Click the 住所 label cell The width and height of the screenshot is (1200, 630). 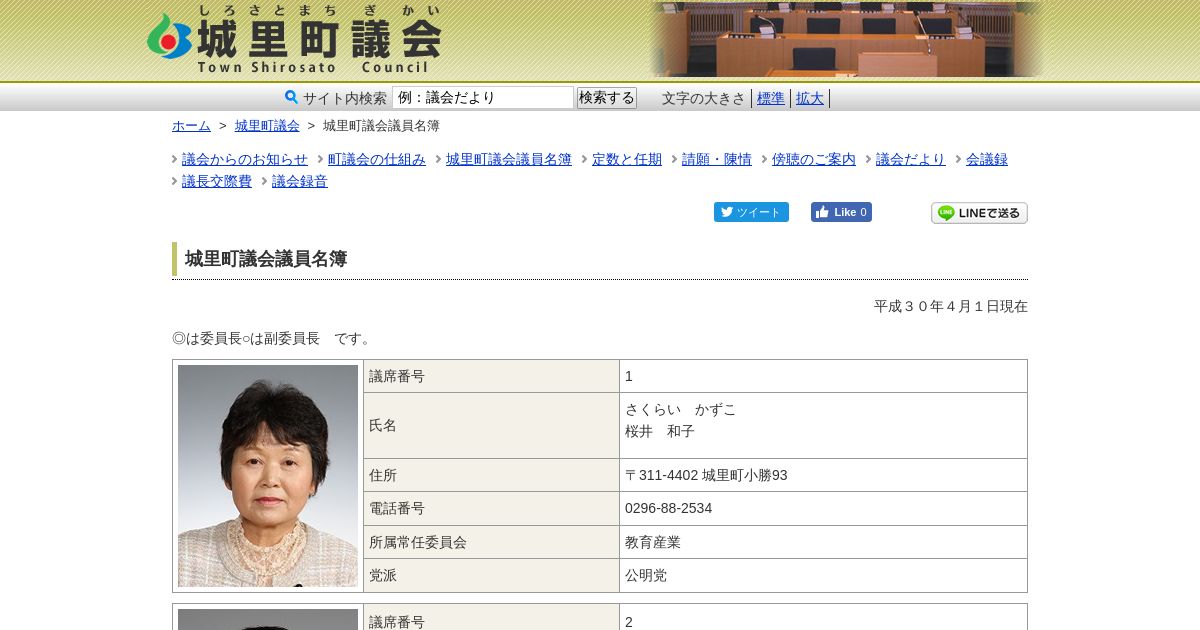[x=491, y=475]
